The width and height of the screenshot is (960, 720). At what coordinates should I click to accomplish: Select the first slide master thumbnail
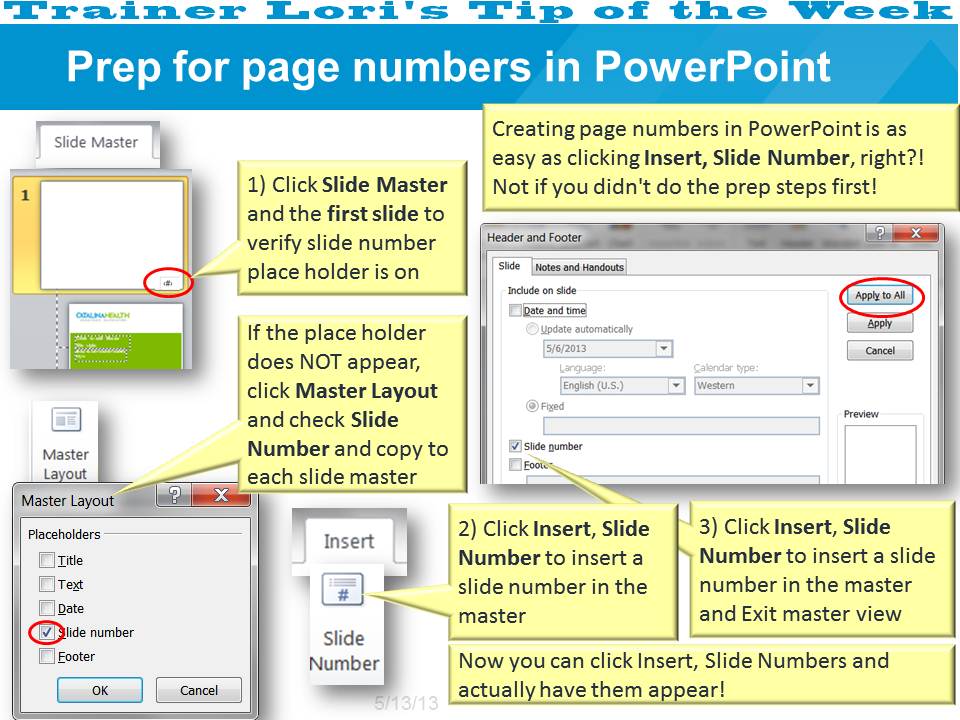[x=112, y=234]
